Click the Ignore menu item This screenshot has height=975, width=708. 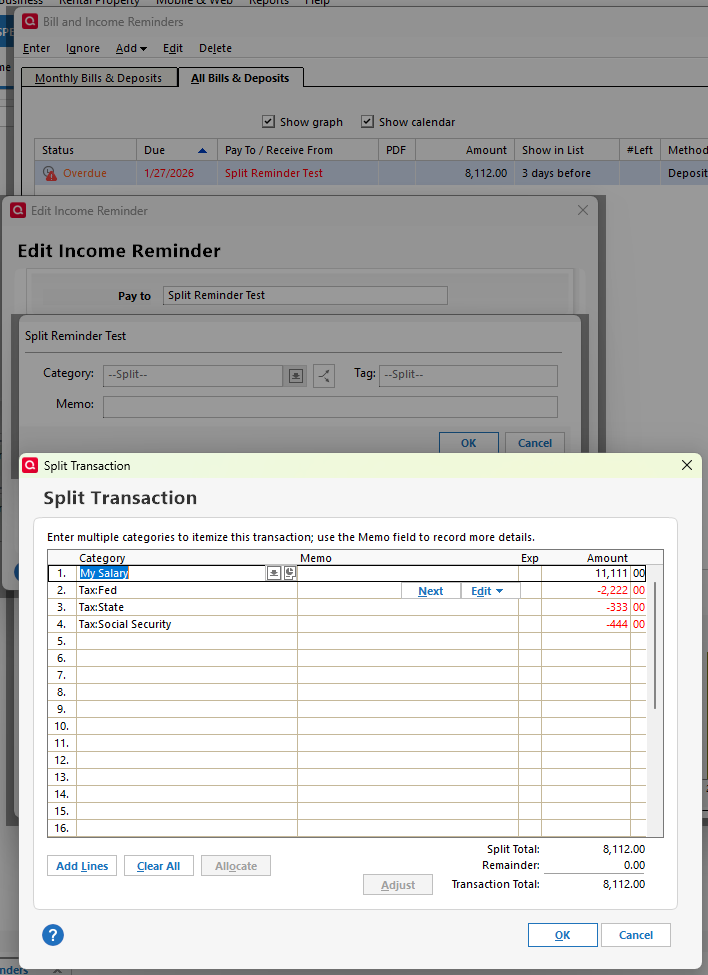[83, 48]
